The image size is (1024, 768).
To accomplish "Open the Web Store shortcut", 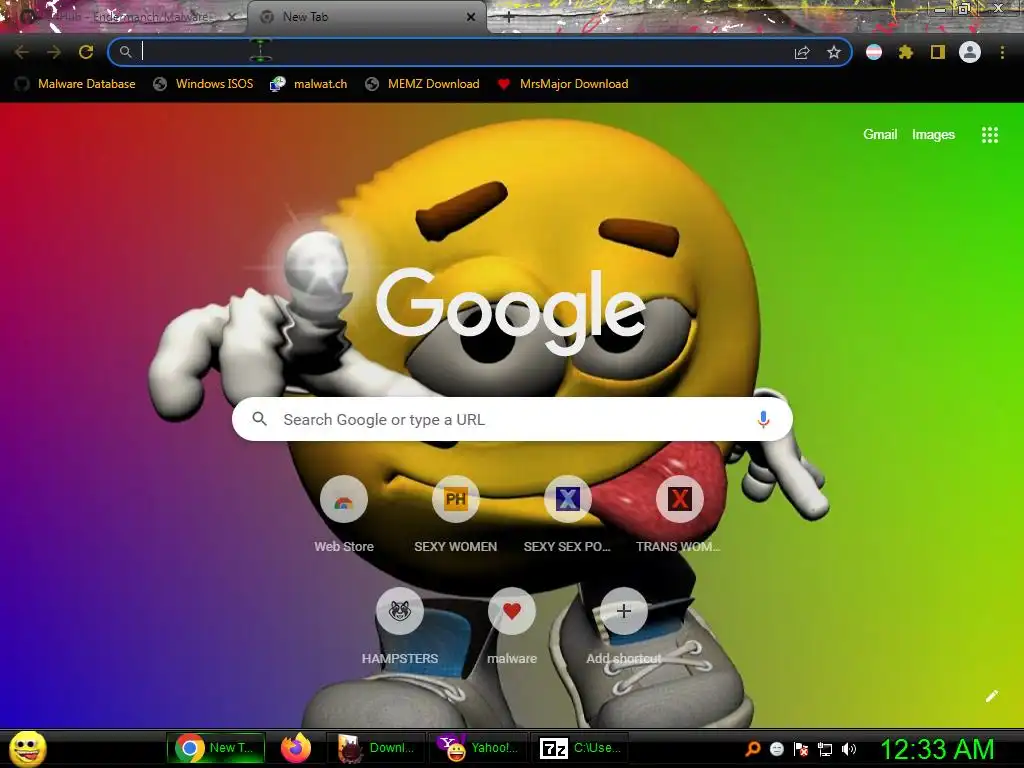I will click(x=344, y=515).
